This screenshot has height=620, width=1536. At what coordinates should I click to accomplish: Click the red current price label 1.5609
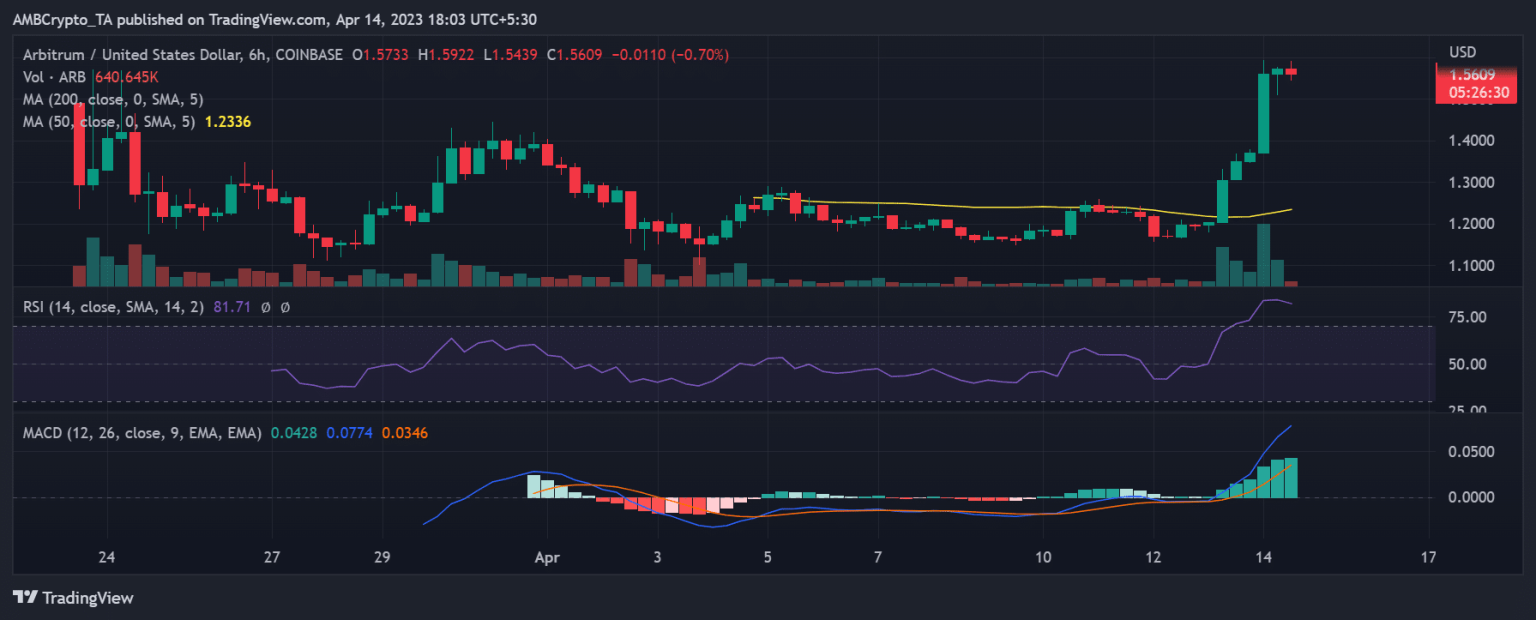click(x=1470, y=75)
